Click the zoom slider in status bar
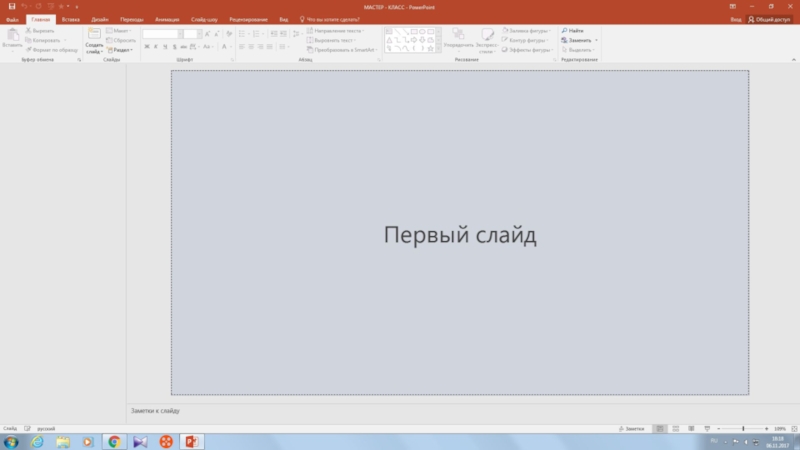 pyautogui.click(x=742, y=428)
